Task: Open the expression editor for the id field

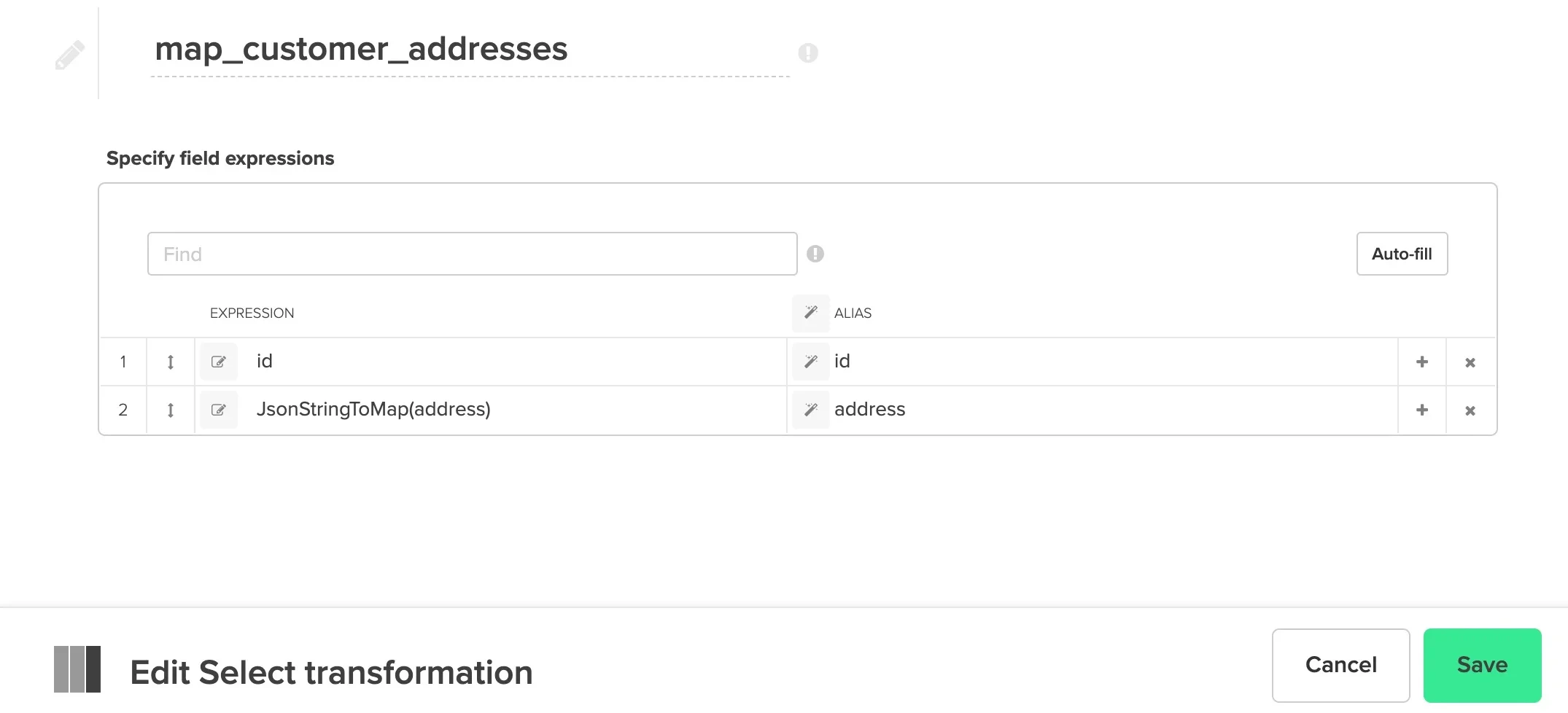Action: (218, 361)
